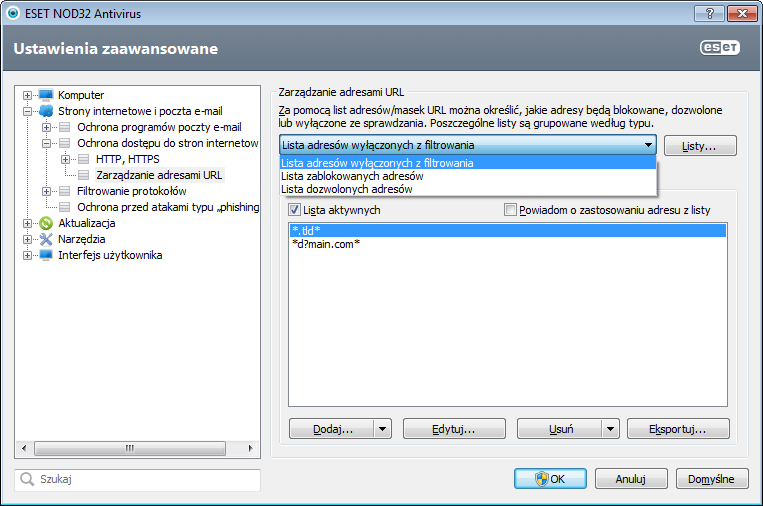Choose Lista dozwolonych adresów option
The width and height of the screenshot is (763, 506).
click(x=468, y=189)
